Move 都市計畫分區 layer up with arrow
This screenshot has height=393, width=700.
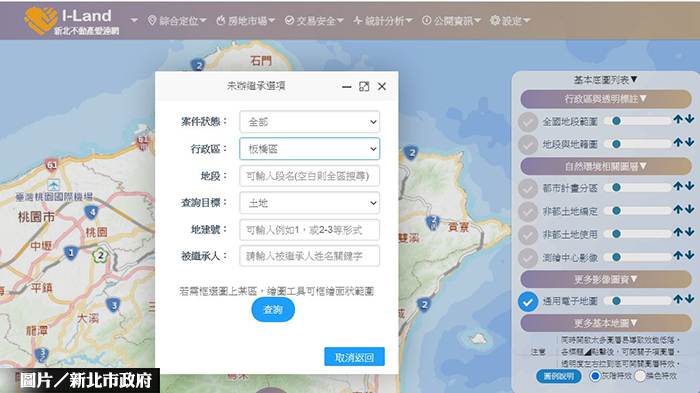pyautogui.click(x=678, y=186)
